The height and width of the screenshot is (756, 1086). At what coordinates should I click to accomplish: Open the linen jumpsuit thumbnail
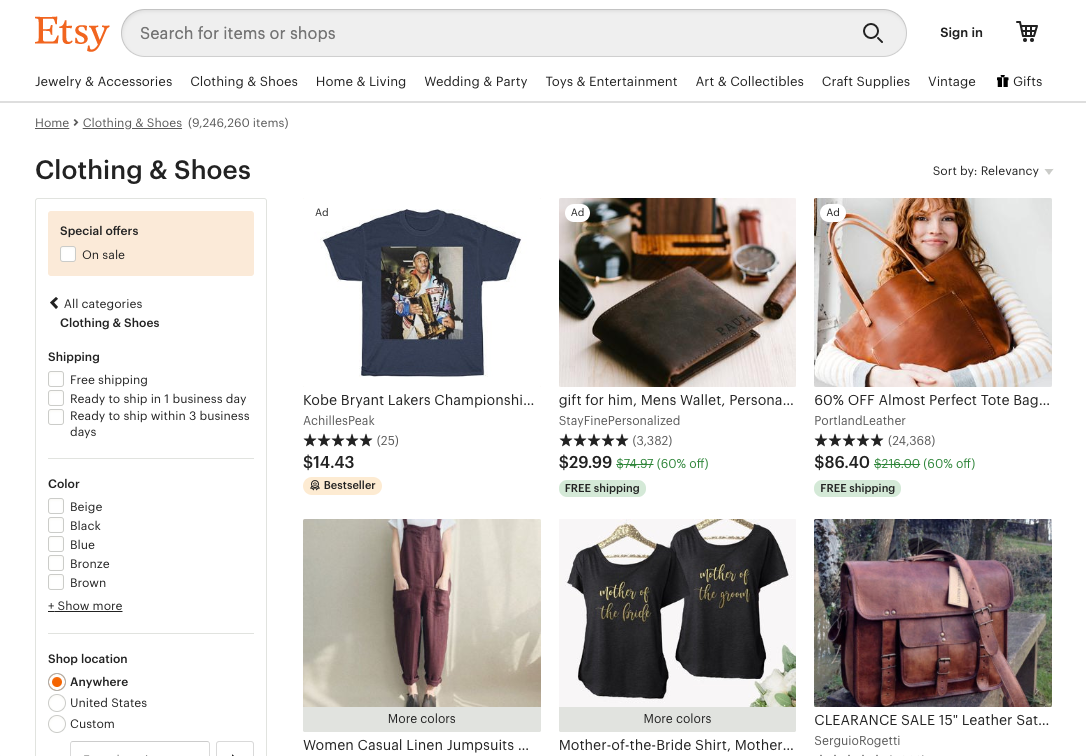click(x=422, y=613)
